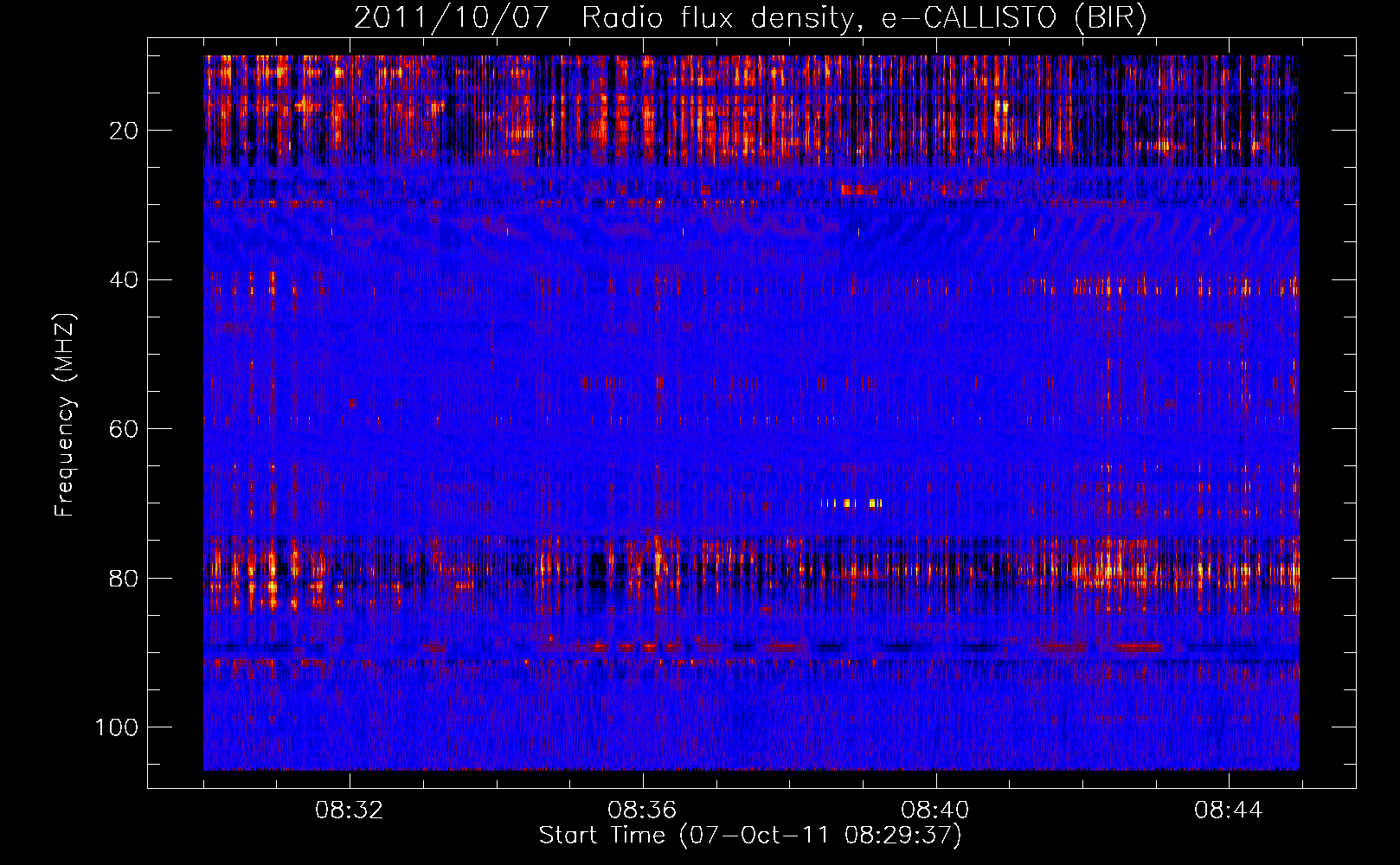Screen dimensions: 1400x865
Task: Click the 20 MHz frequency tick label
Action: 124,131
